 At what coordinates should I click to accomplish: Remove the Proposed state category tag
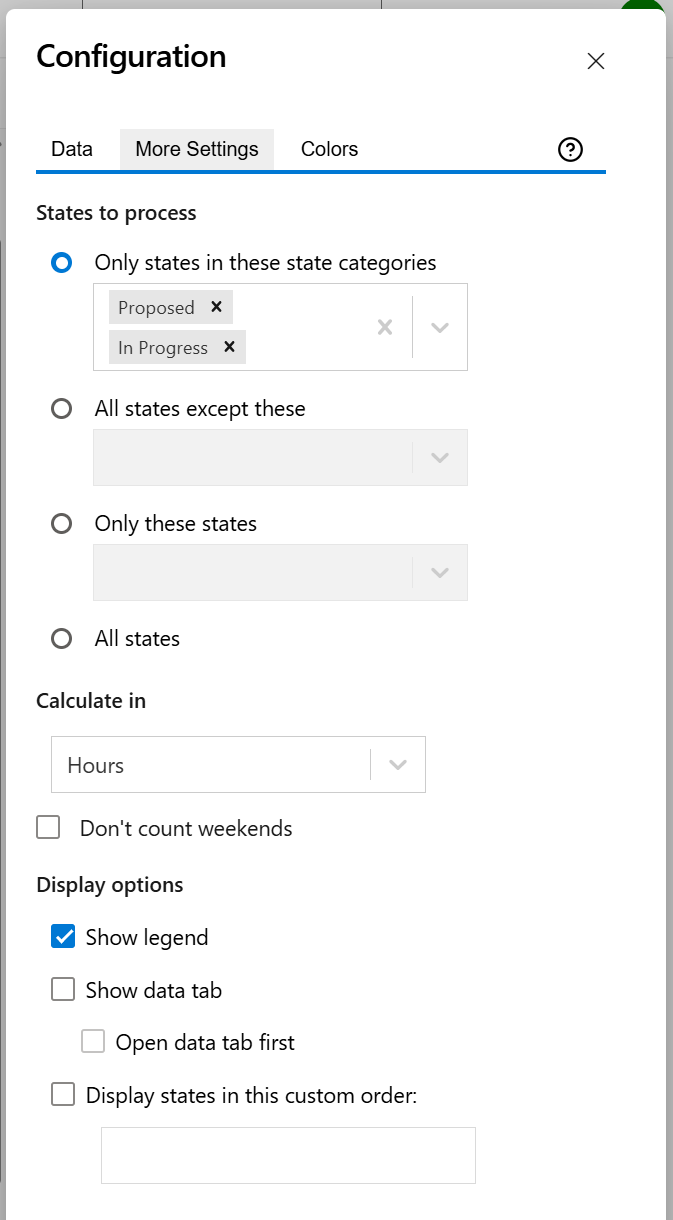(217, 307)
